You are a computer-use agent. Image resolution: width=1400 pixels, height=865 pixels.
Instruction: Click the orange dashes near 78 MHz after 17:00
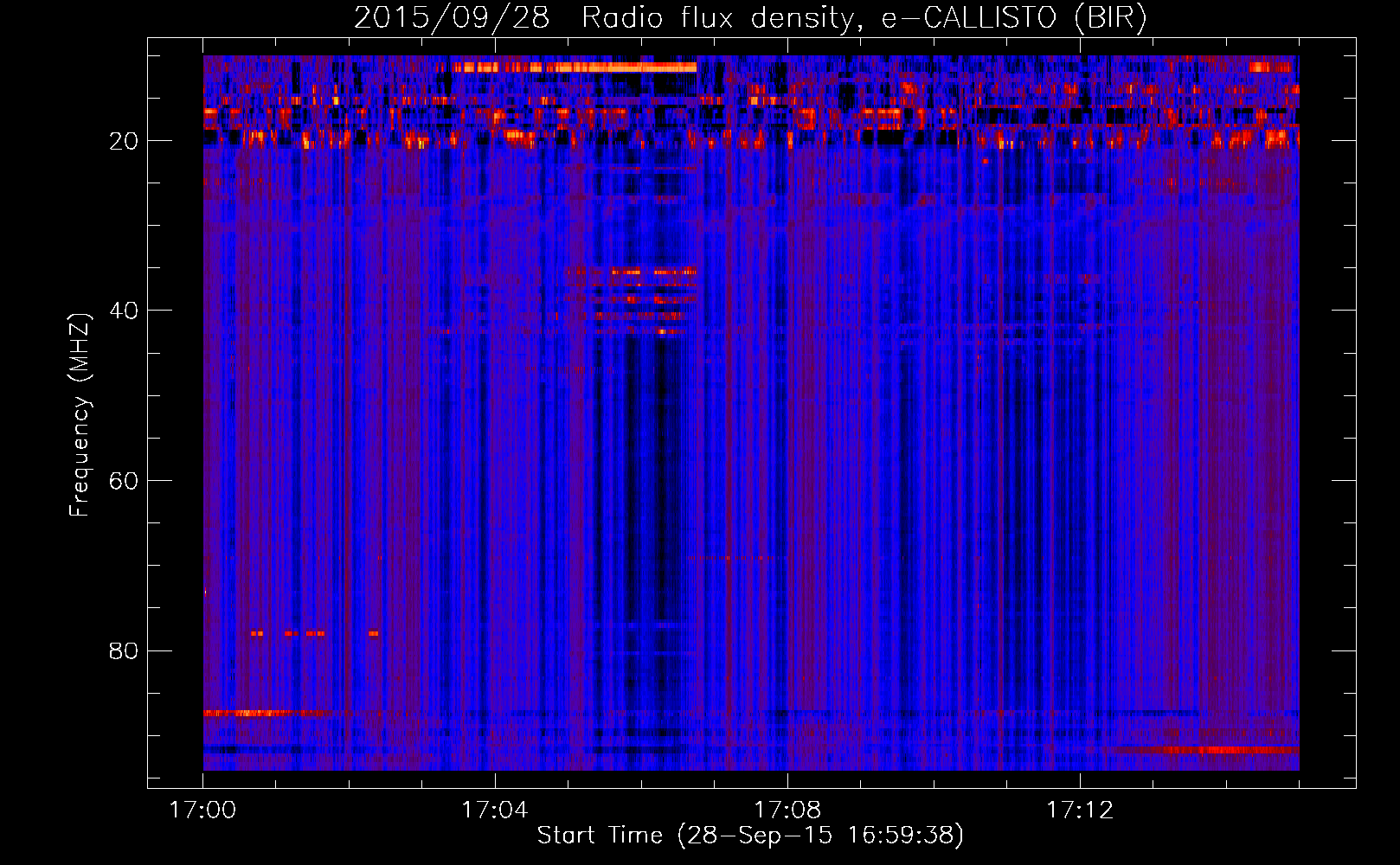point(315,633)
